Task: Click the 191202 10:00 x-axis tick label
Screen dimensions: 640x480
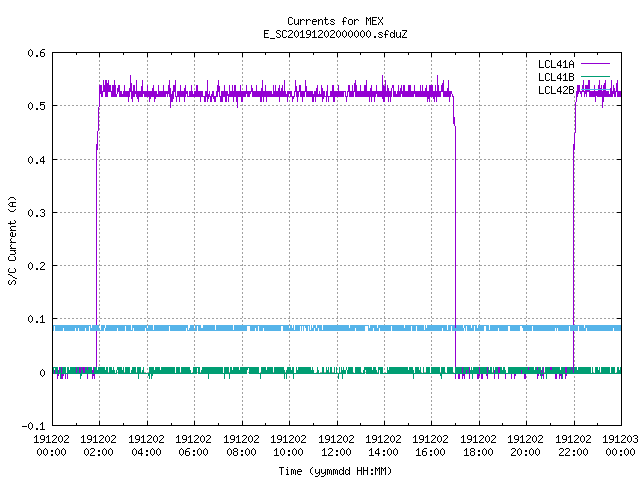Action: [x=288, y=446]
